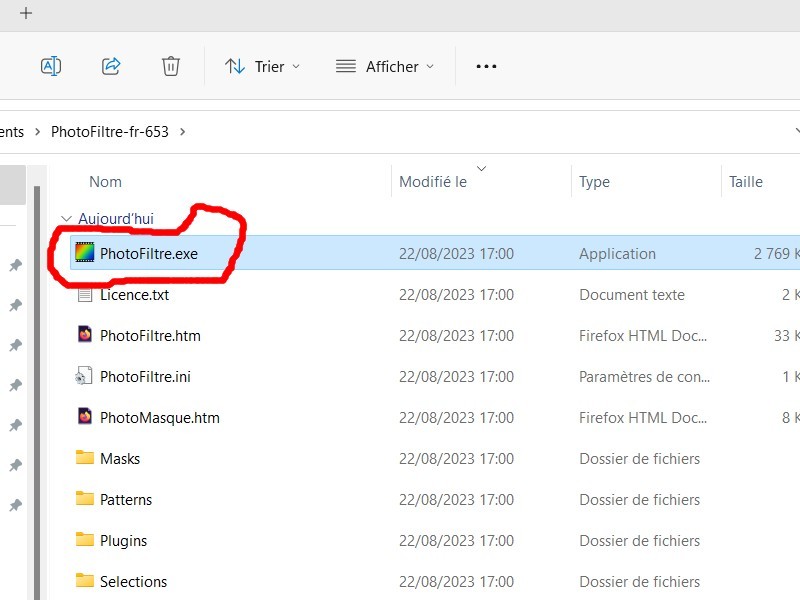Click the Rename icon in toolbar
The image size is (800, 600).
click(50, 66)
